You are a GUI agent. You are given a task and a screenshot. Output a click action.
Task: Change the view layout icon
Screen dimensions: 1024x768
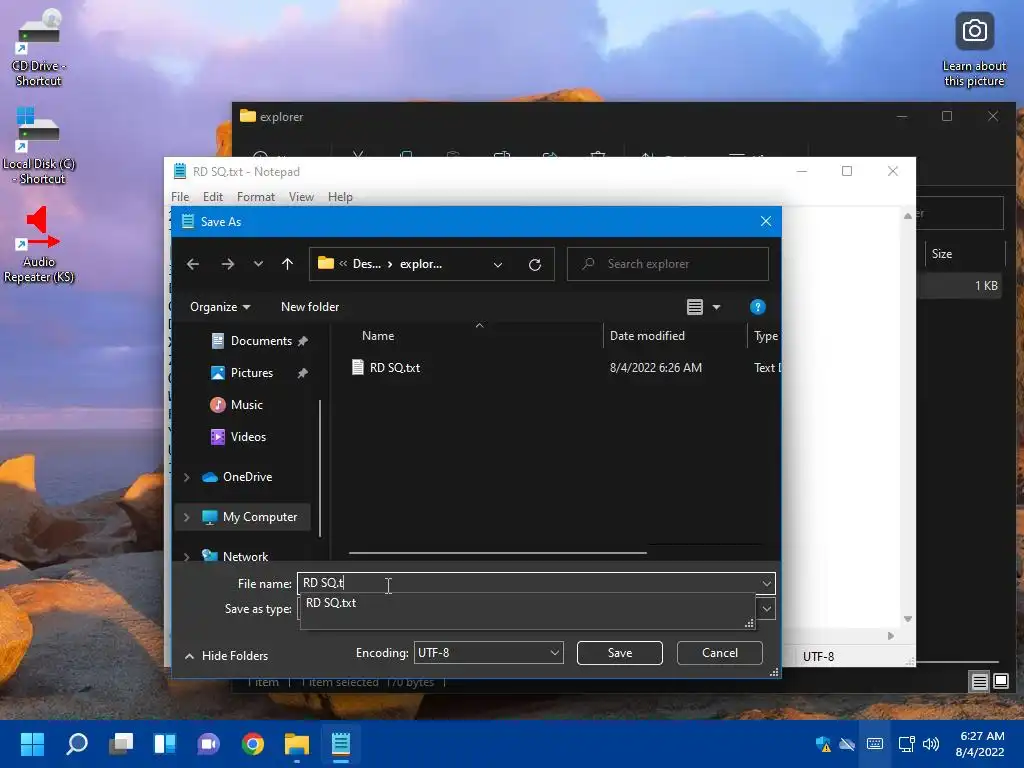tap(695, 307)
